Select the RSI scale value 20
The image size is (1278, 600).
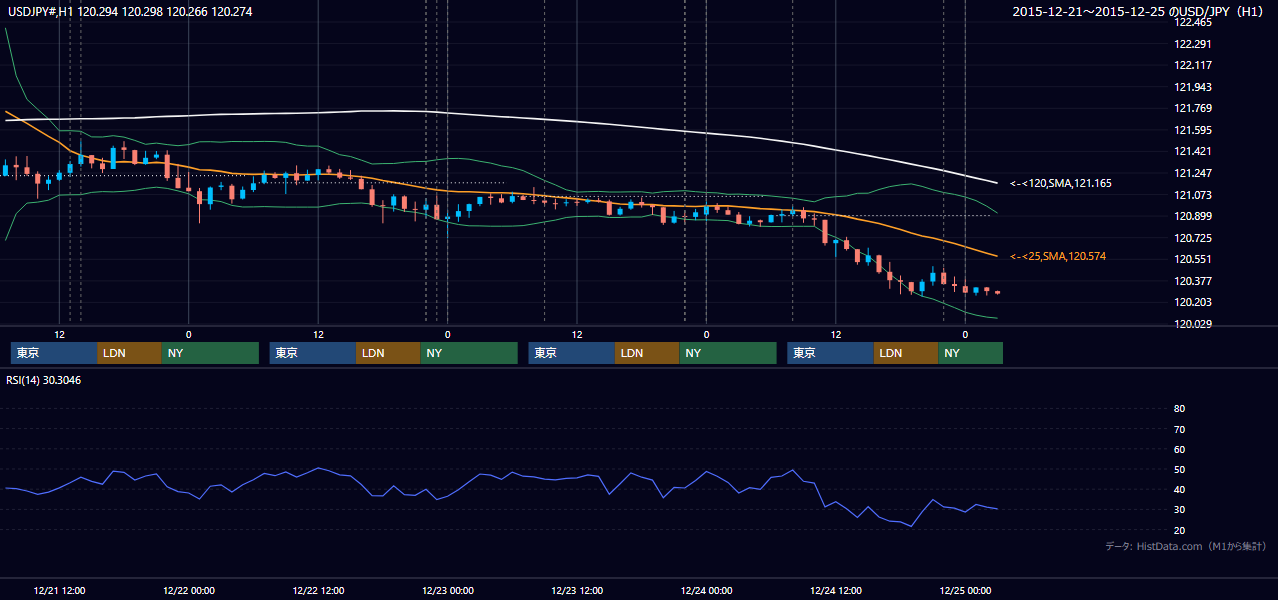point(1179,530)
